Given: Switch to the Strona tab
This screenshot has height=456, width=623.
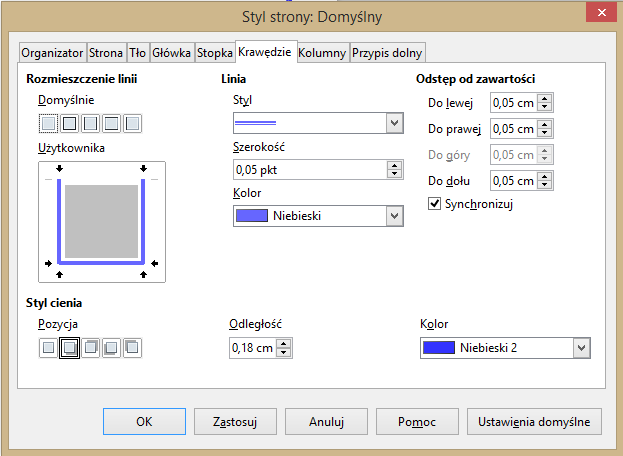Looking at the screenshot, I should click(x=106, y=53).
